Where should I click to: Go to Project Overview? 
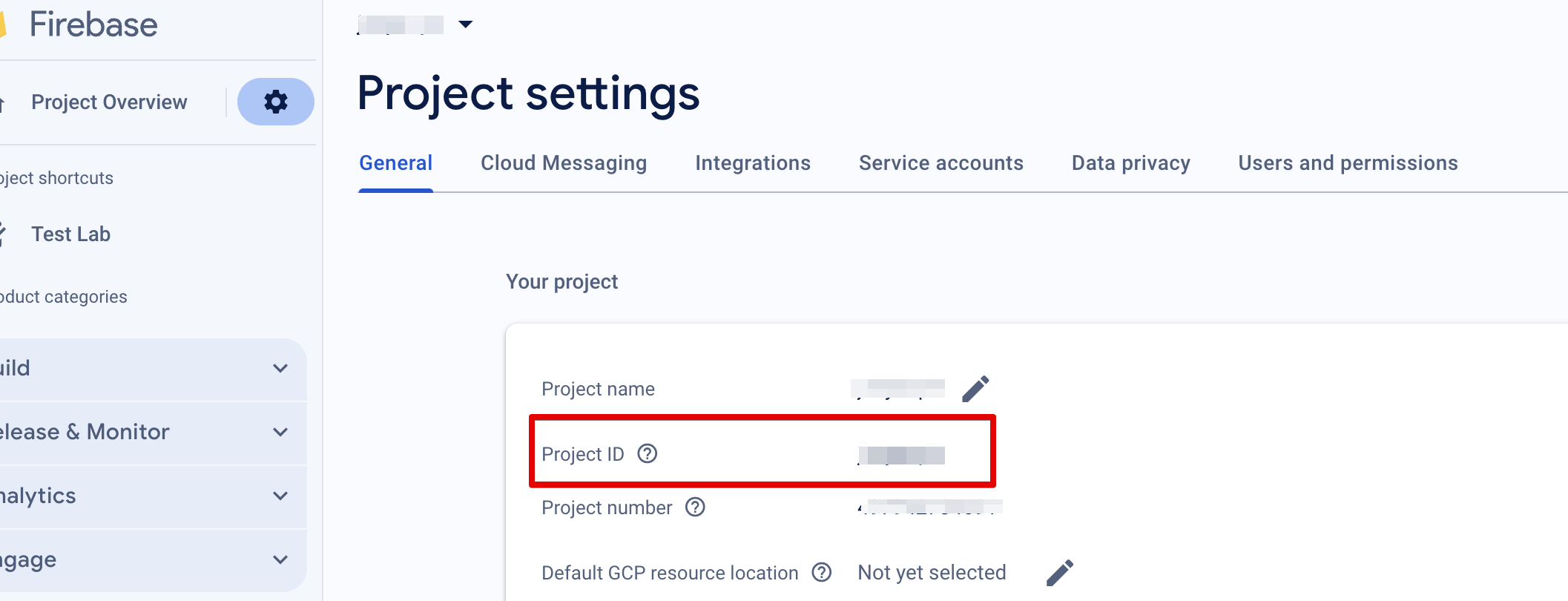coord(109,102)
